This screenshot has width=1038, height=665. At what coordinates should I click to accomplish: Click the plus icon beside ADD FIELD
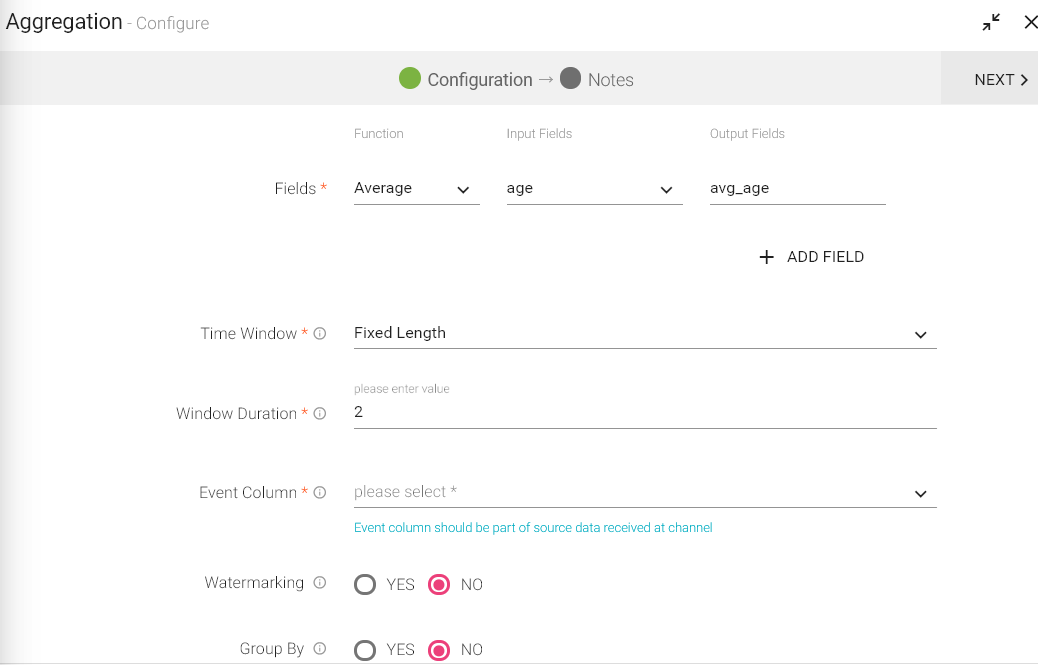coord(767,257)
